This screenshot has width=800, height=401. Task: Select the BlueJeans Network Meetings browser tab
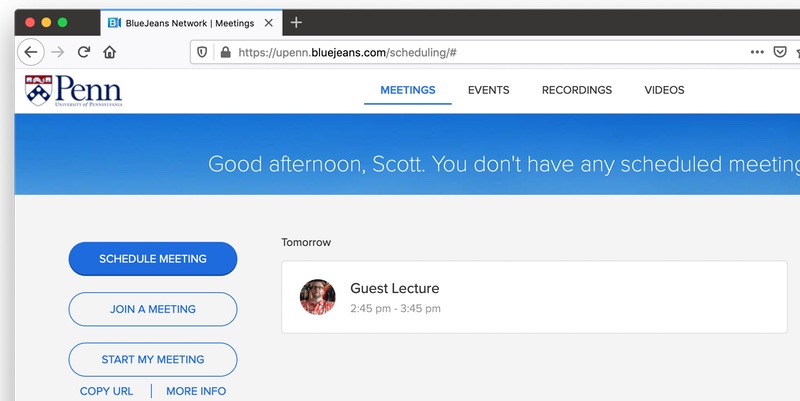[191, 23]
